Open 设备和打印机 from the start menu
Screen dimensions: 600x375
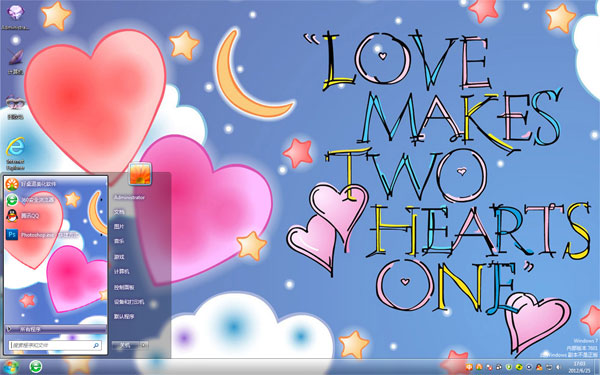point(129,302)
